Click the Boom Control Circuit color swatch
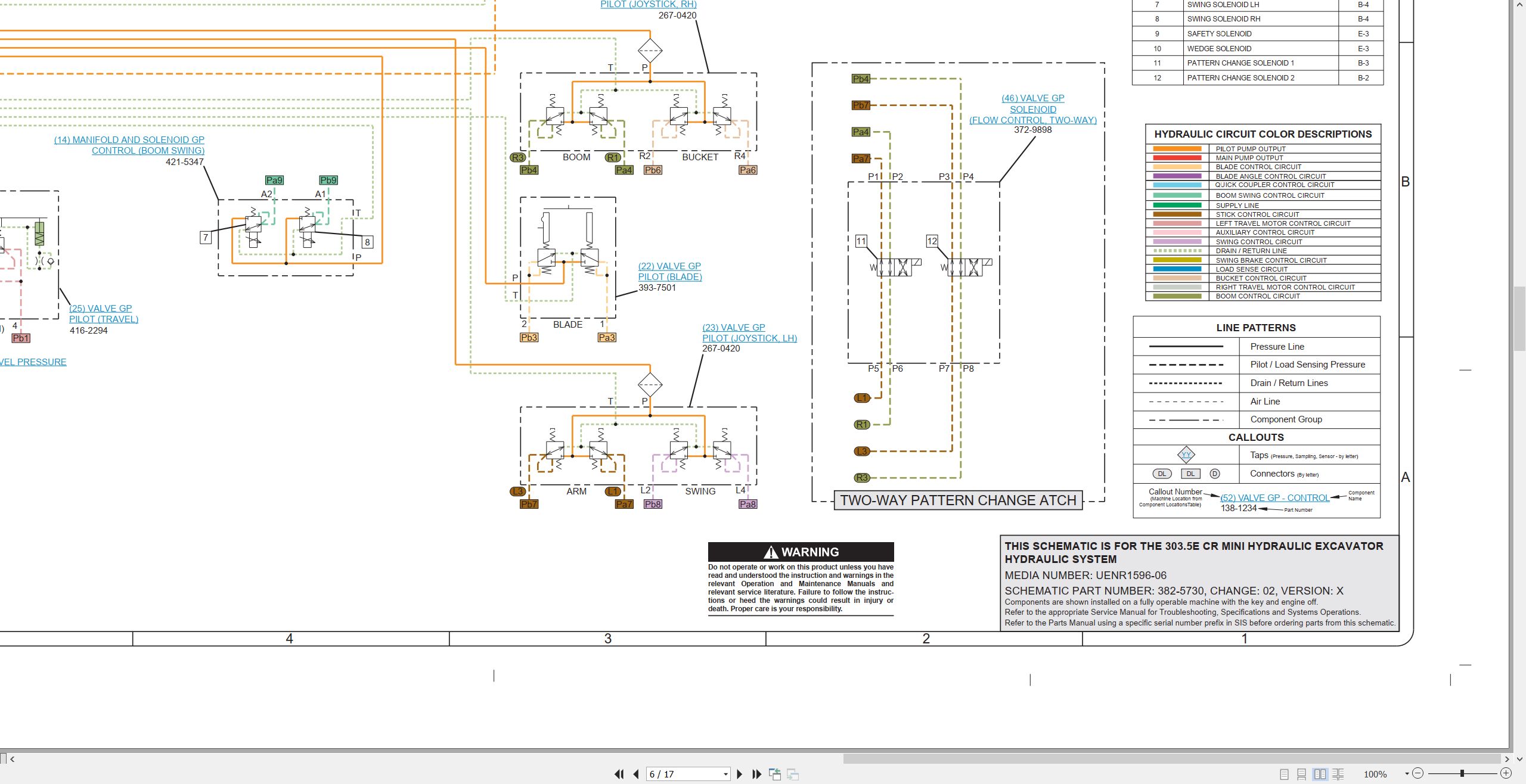 tap(1177, 296)
